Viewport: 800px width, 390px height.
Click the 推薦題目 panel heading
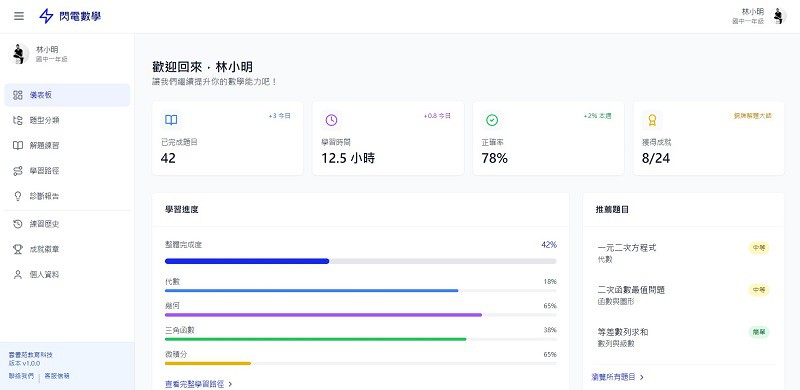click(x=612, y=210)
